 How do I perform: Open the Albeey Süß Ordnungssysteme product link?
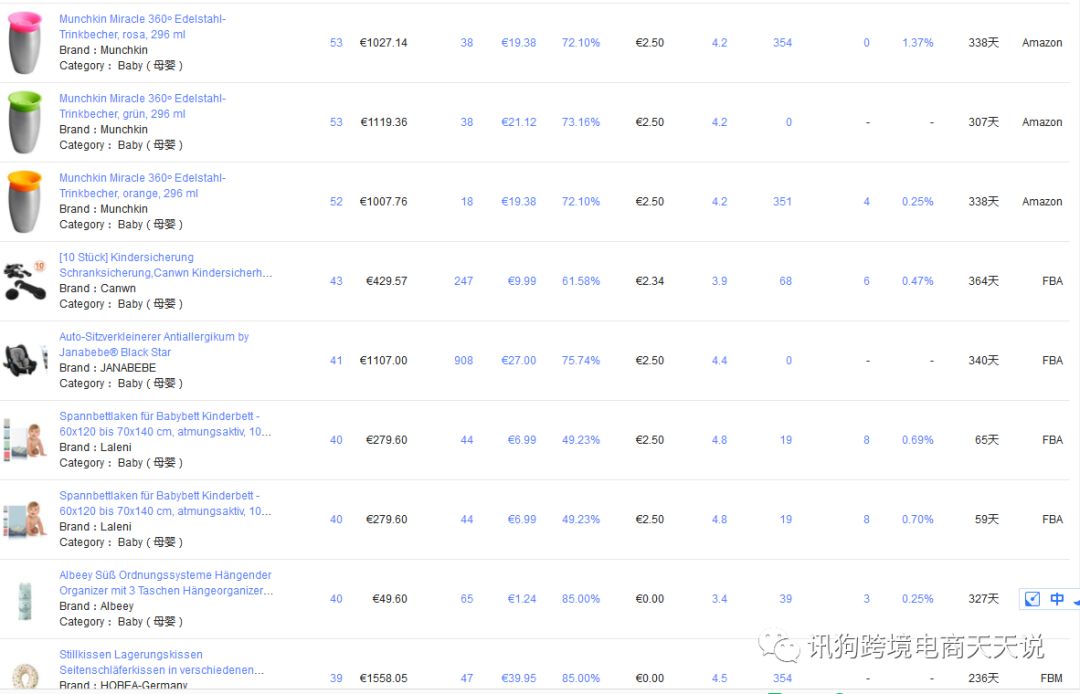(x=165, y=583)
